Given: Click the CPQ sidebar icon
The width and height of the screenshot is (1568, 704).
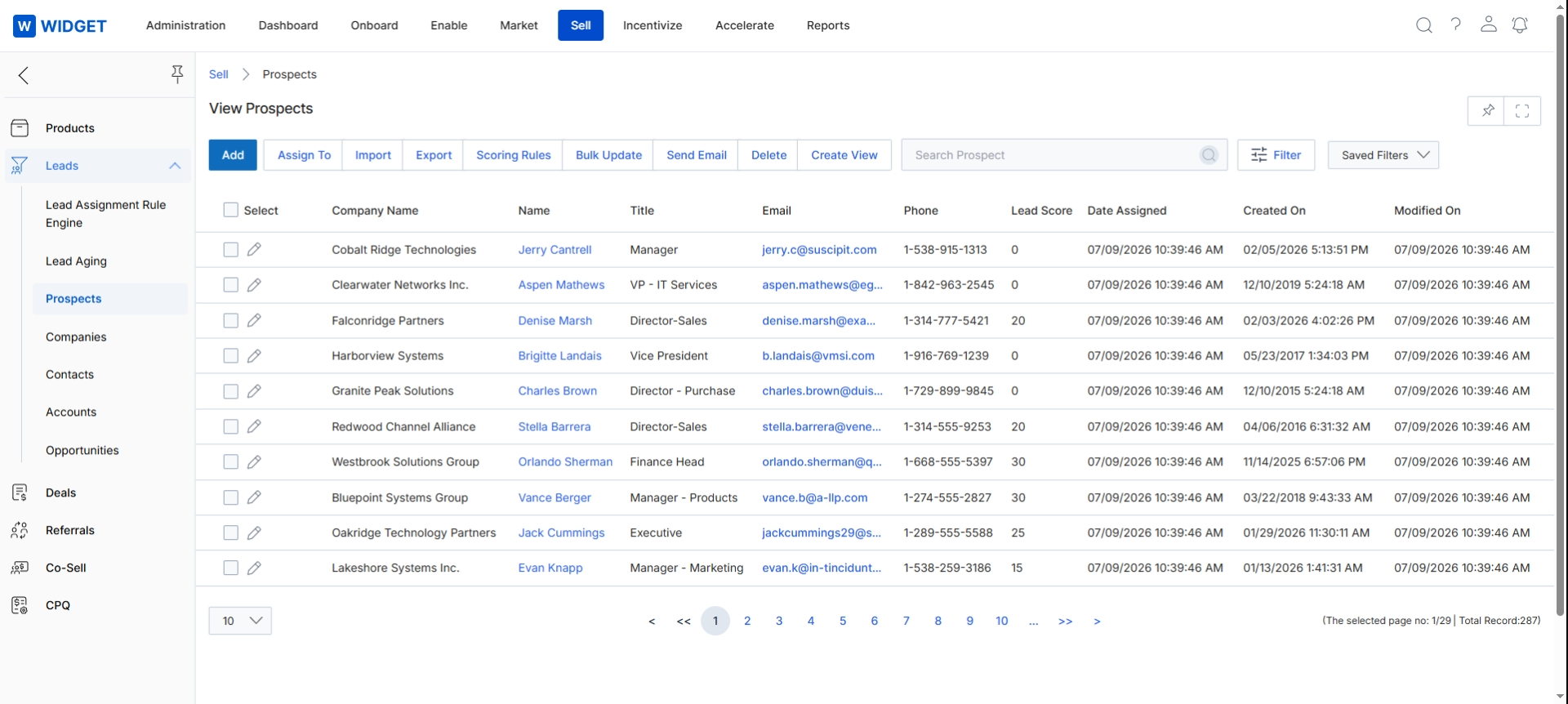Looking at the screenshot, I should tap(20, 605).
